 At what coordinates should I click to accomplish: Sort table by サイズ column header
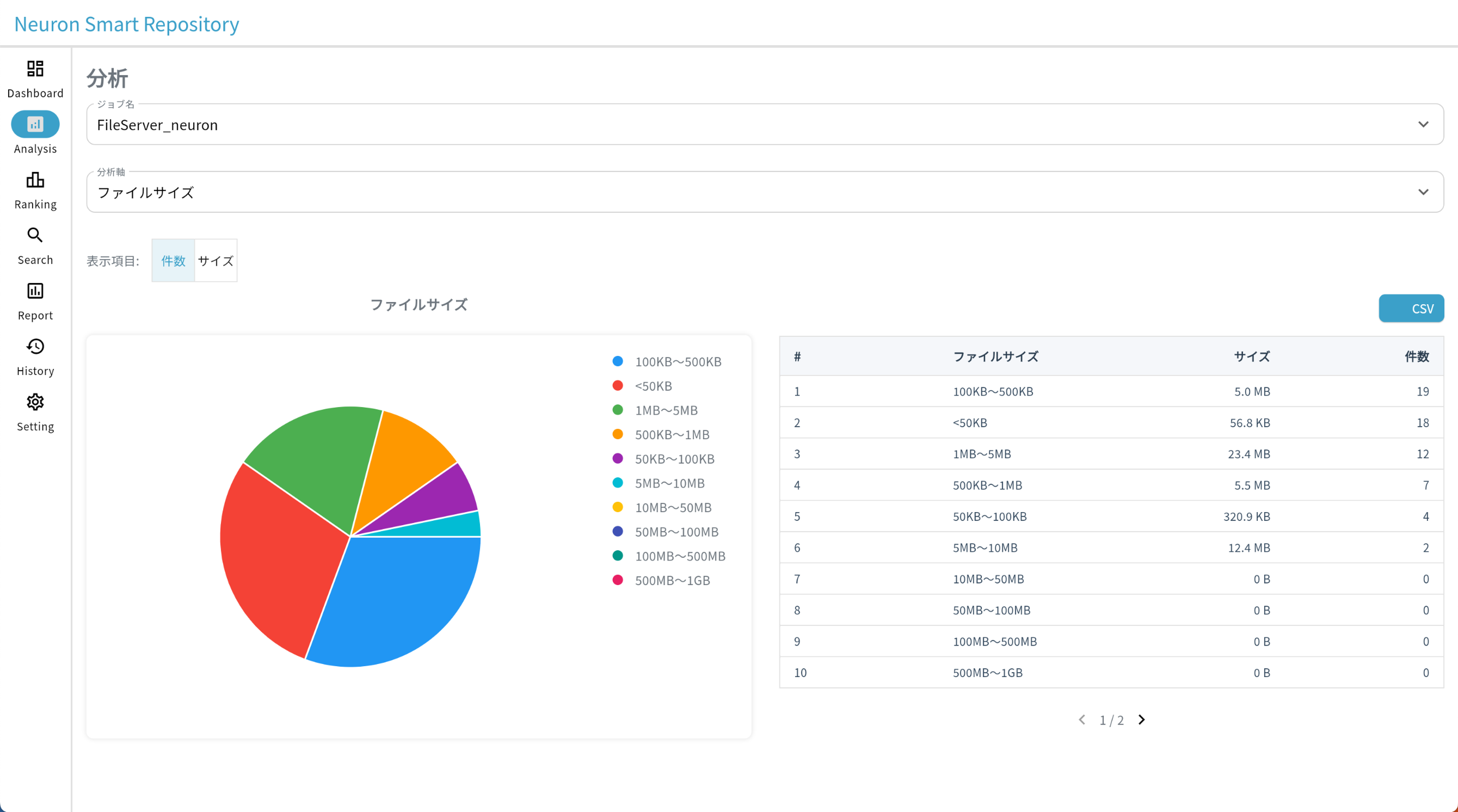1251,356
